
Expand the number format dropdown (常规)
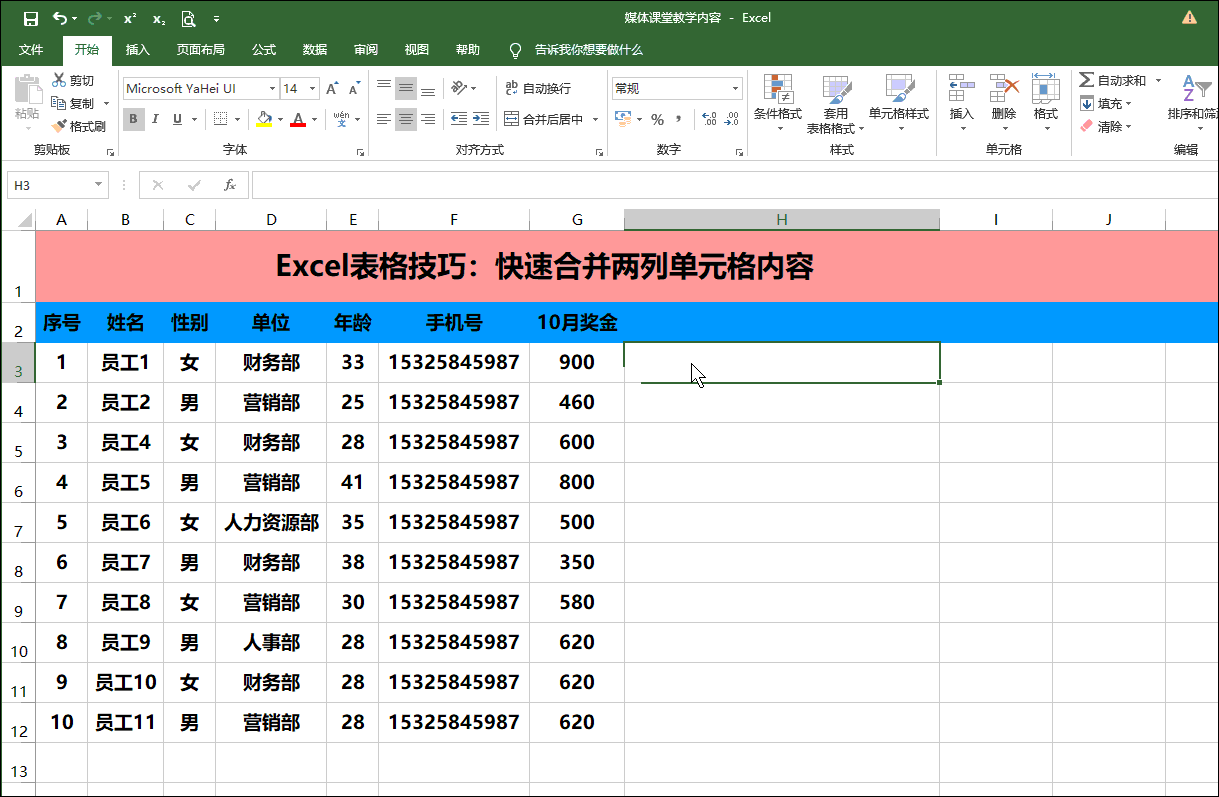(735, 88)
